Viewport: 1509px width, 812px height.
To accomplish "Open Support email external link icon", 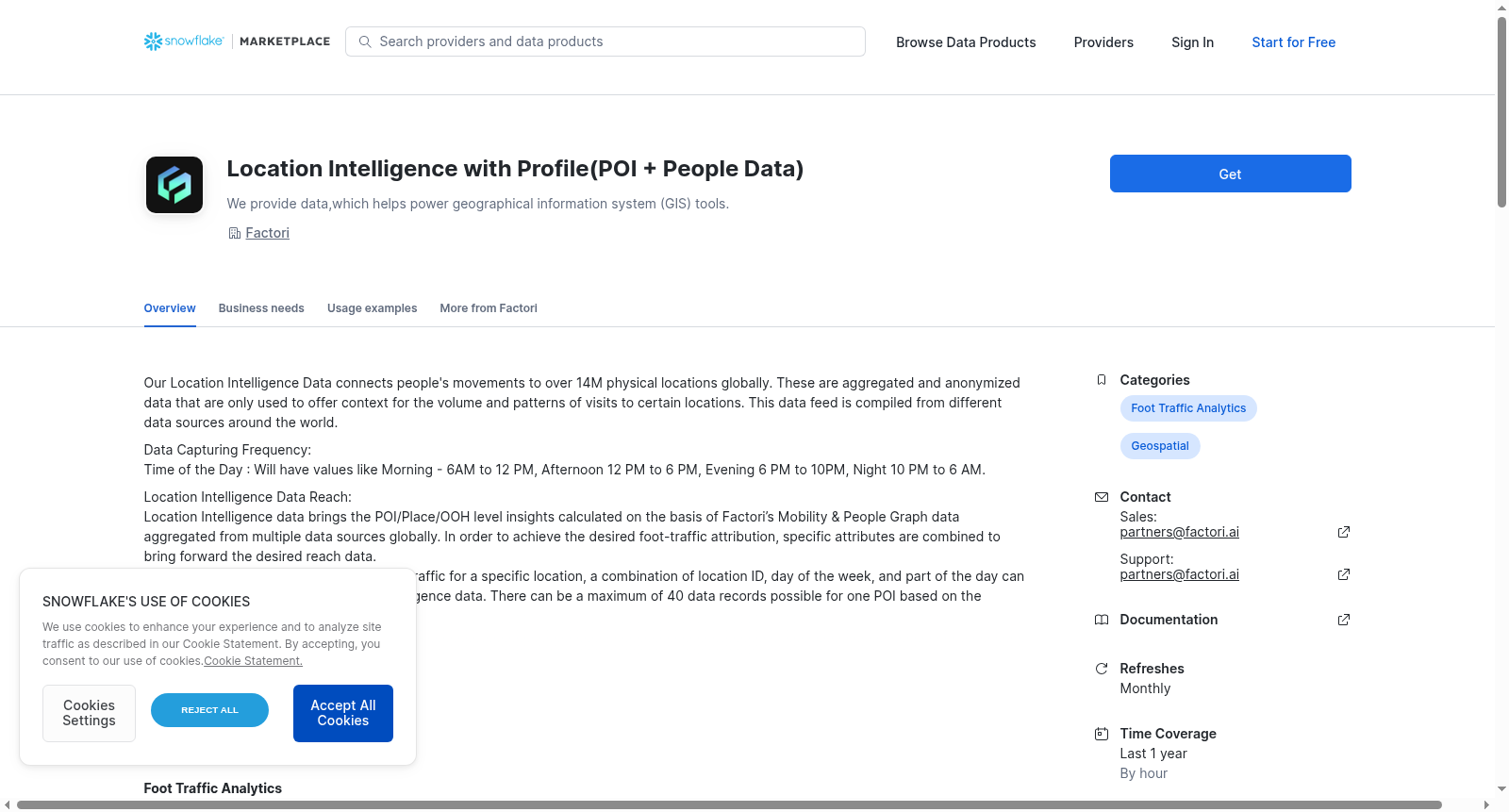I will (1344, 574).
